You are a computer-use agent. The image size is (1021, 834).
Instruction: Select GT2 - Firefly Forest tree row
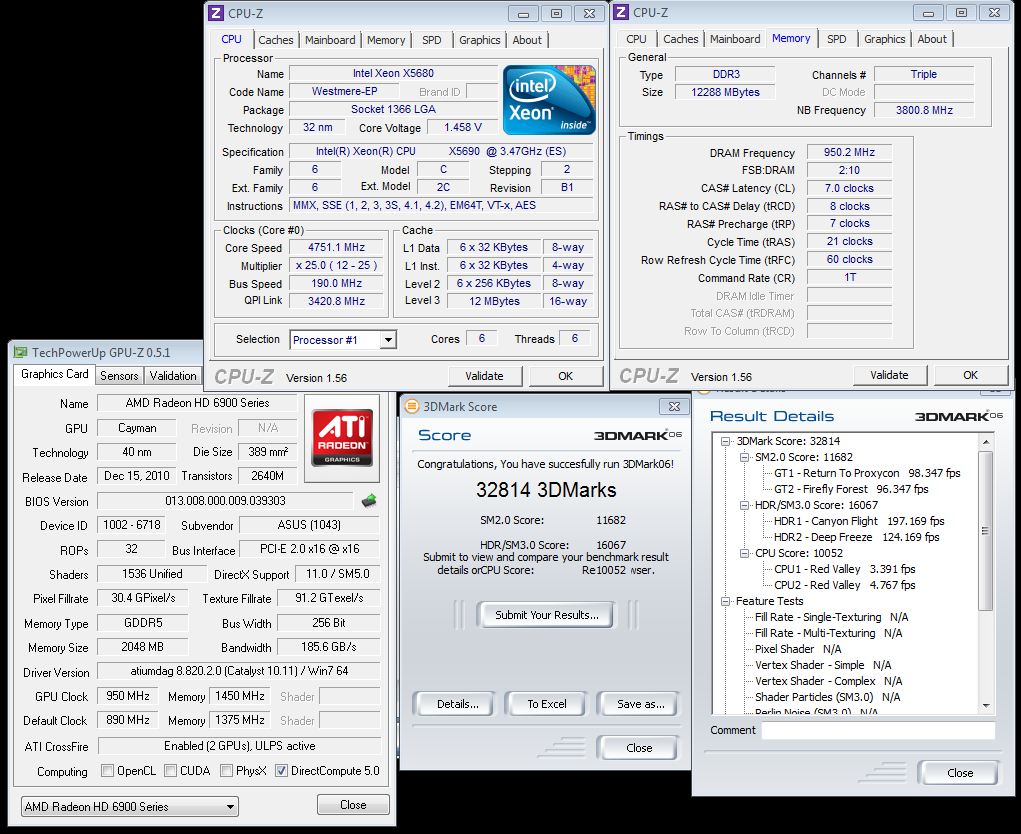pyautogui.click(x=851, y=489)
